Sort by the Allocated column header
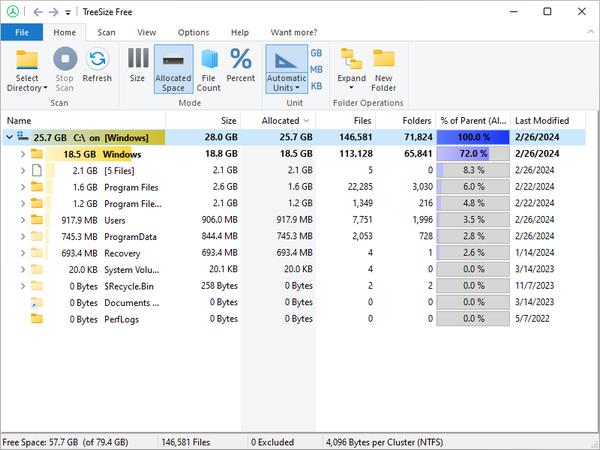 coord(278,121)
